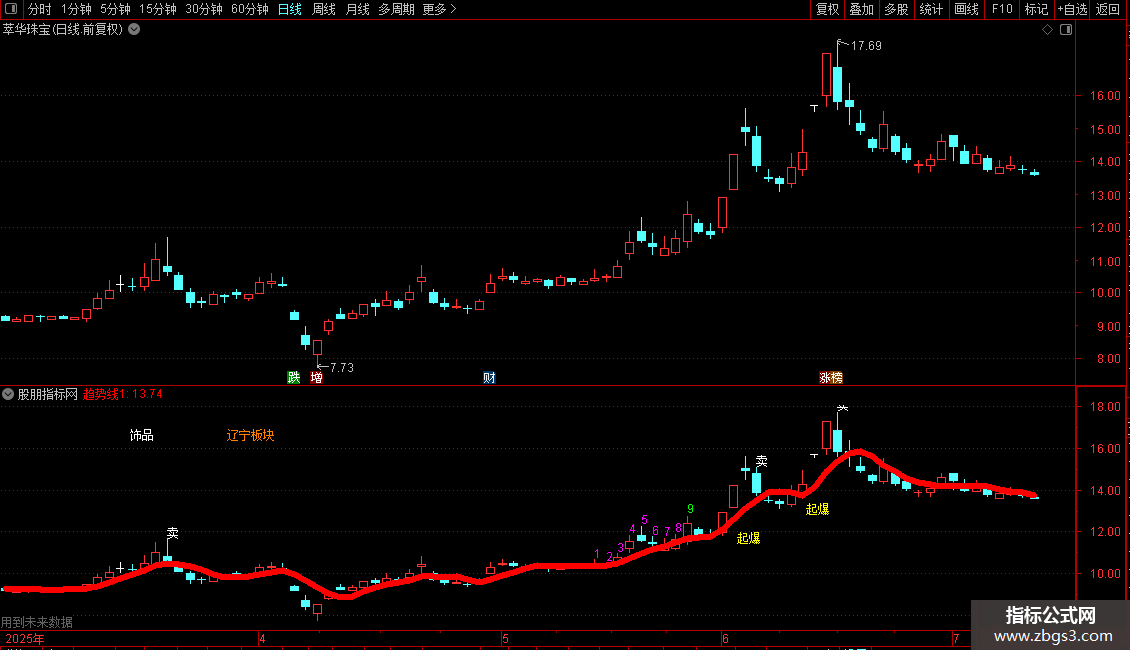Select the 5分钟 period tab
1130x650 pixels.
click(x=115, y=9)
